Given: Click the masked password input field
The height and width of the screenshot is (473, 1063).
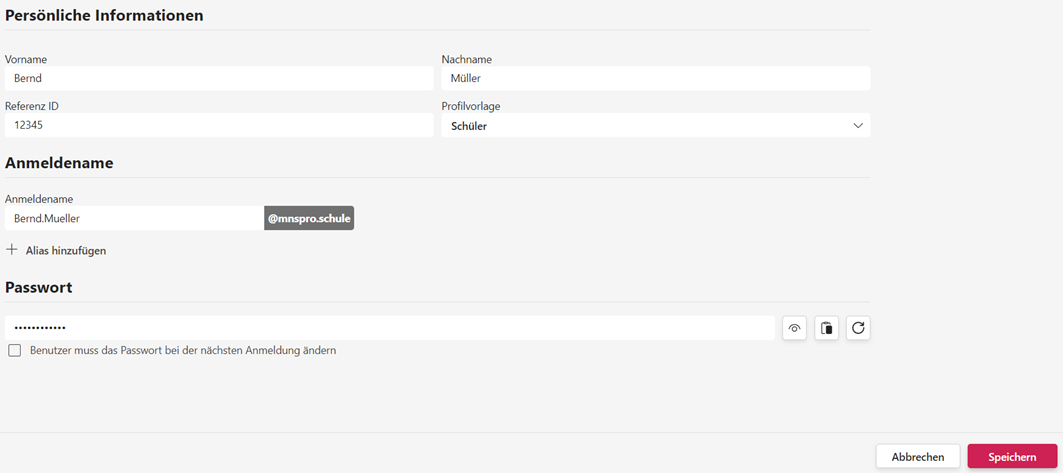Looking at the screenshot, I should 390,328.
